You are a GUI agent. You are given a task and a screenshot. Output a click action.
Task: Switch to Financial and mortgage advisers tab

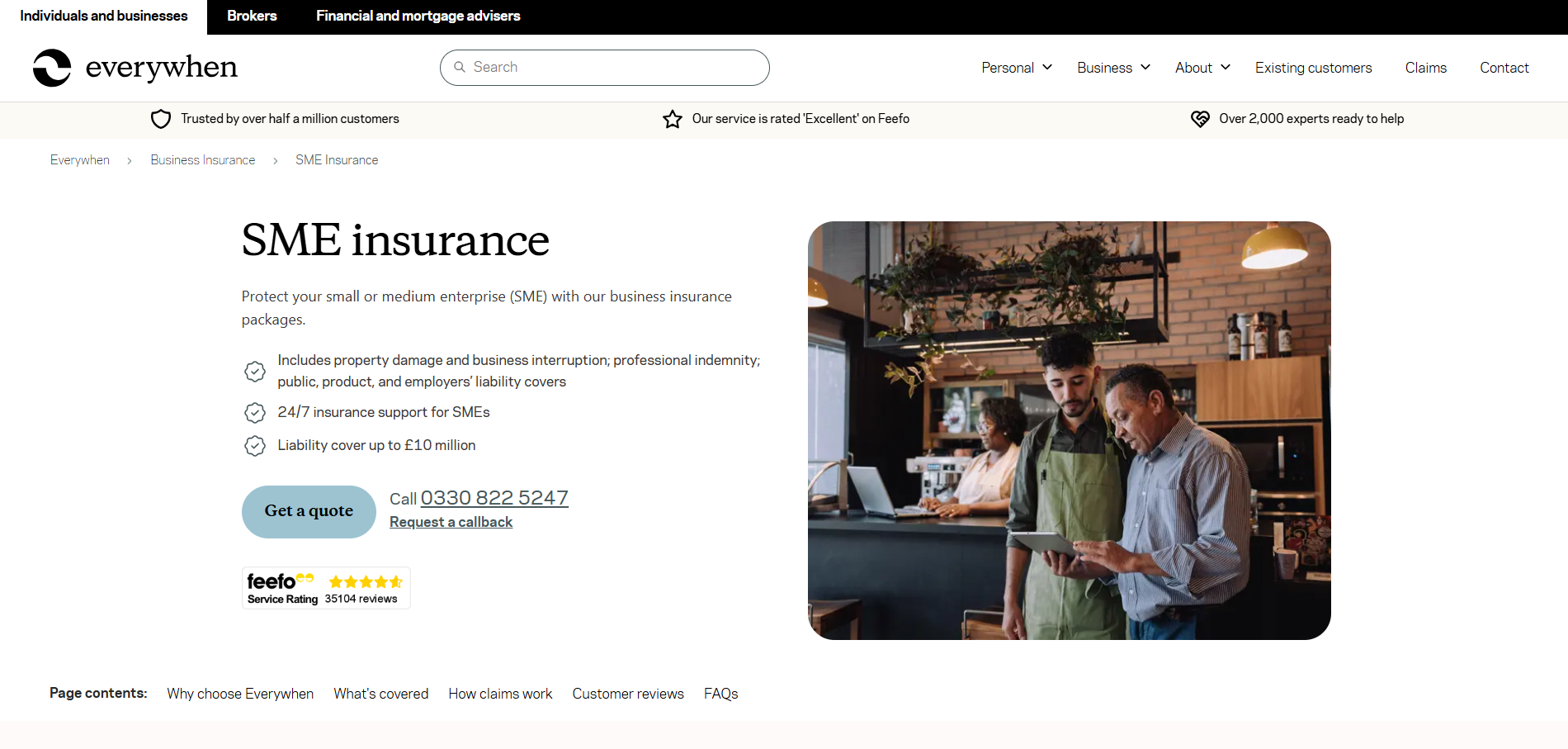[418, 17]
